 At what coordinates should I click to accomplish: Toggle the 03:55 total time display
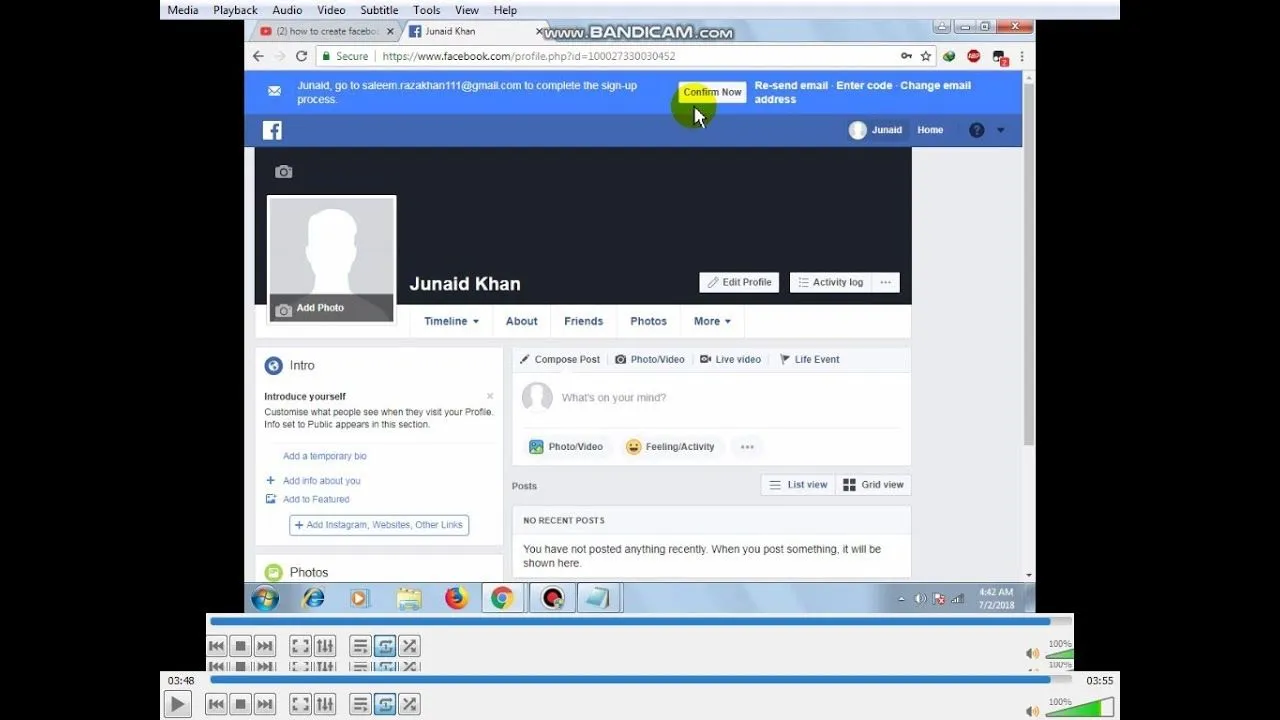(x=1099, y=680)
